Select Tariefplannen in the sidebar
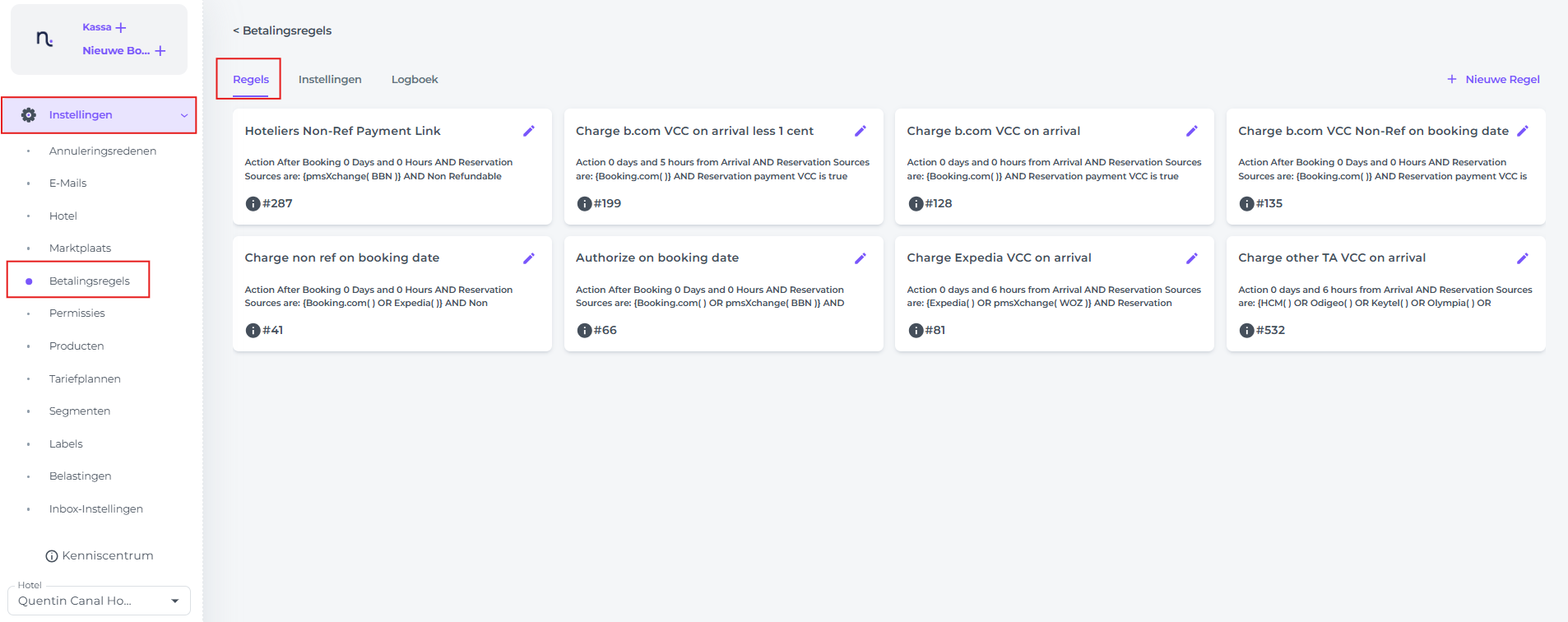Image resolution: width=1568 pixels, height=622 pixels. 85,379
